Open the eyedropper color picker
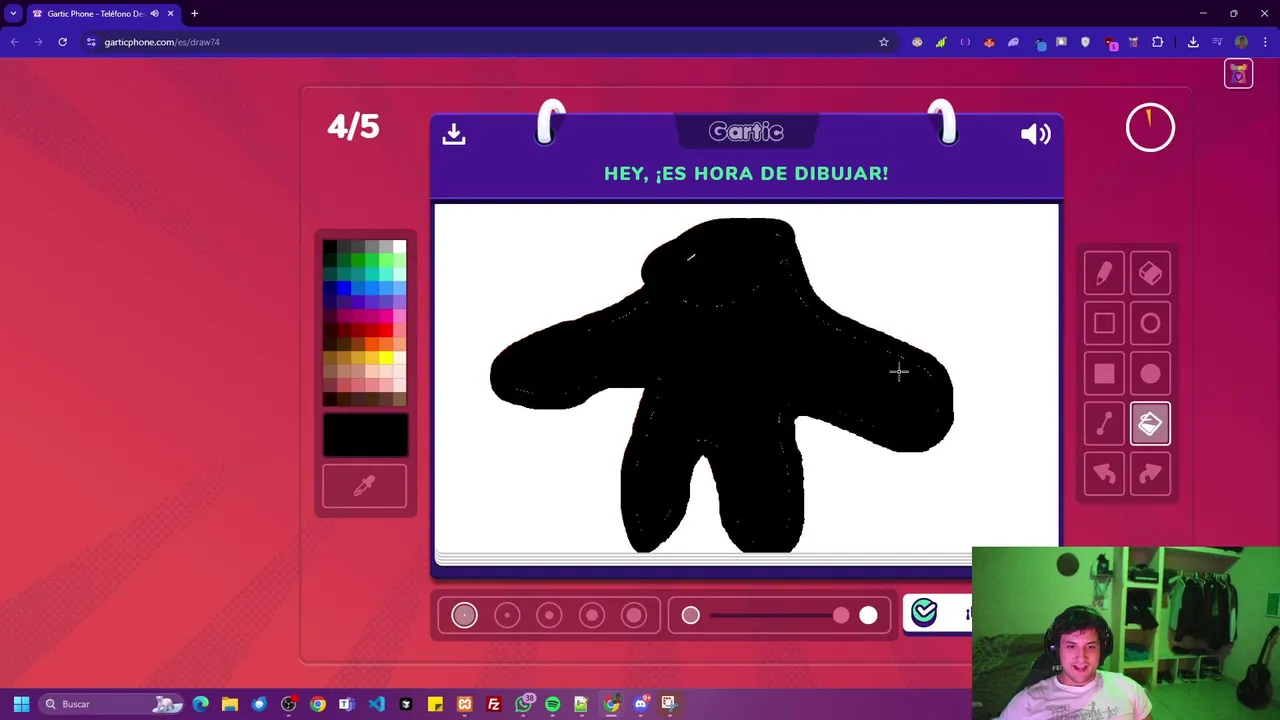Image resolution: width=1280 pixels, height=720 pixels. [x=364, y=486]
